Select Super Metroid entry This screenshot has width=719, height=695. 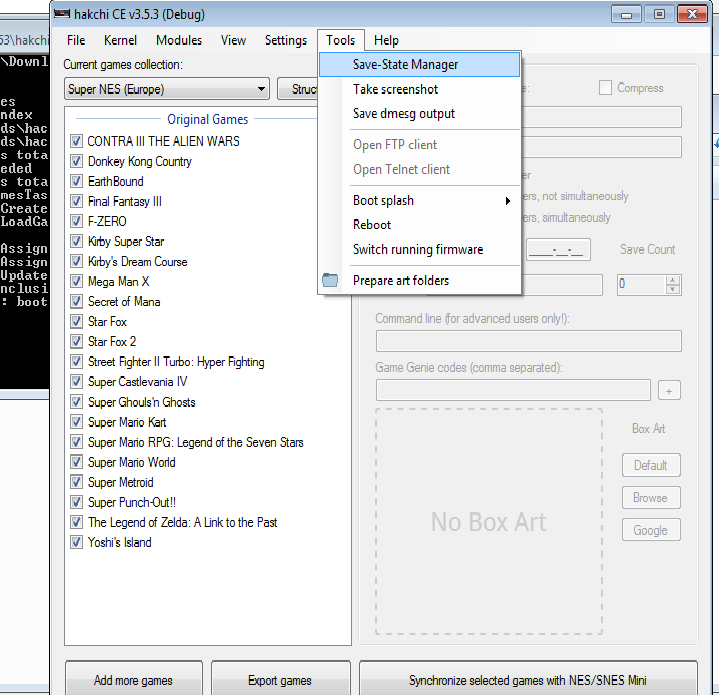coord(121,482)
